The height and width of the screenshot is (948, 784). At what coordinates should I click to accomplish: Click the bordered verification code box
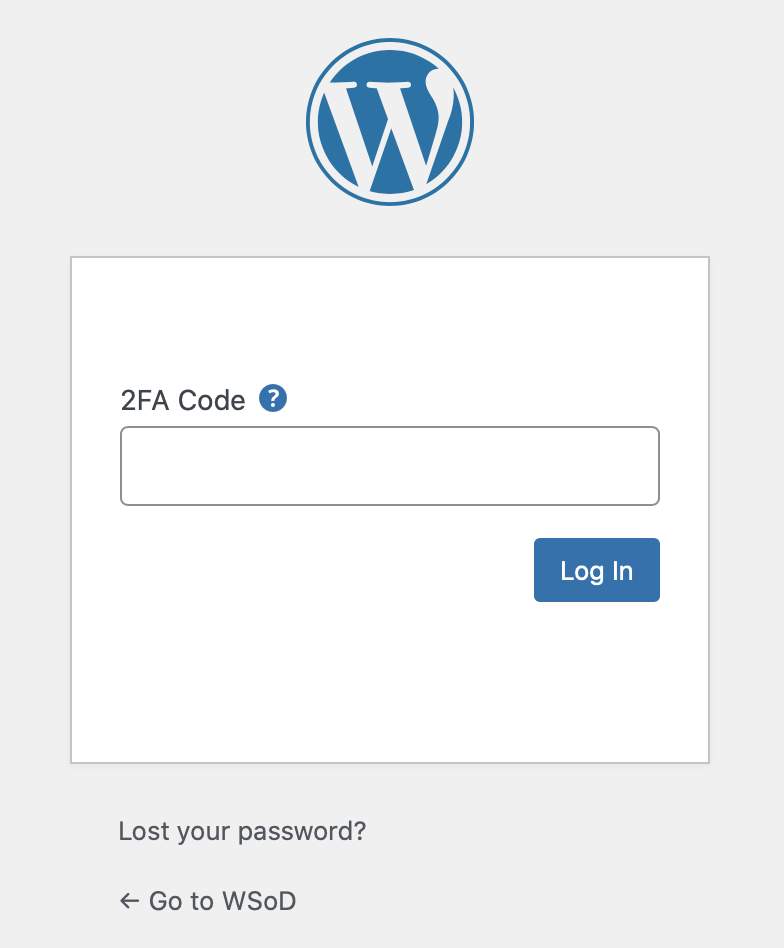tap(389, 465)
